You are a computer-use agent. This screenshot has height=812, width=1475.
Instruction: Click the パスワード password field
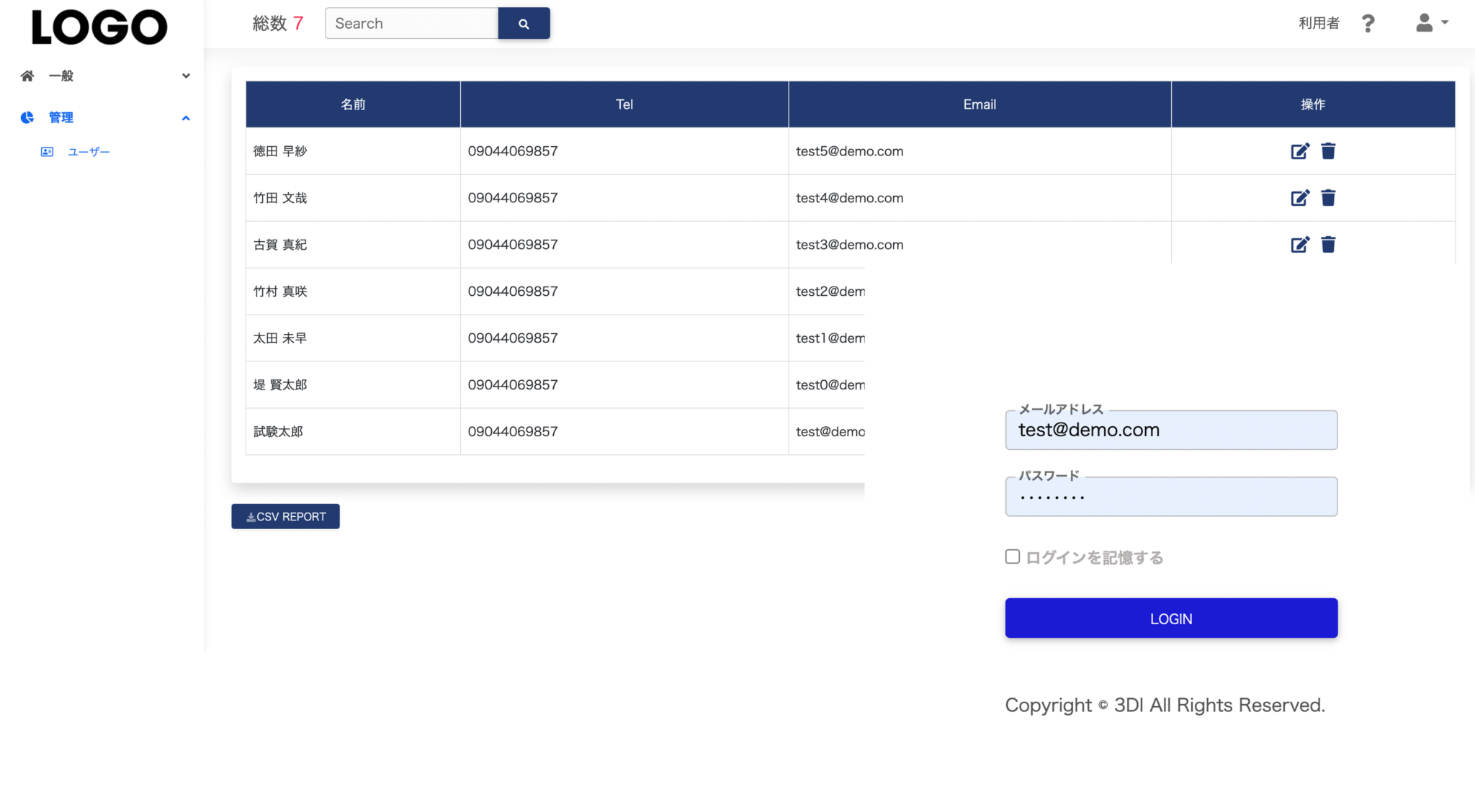coord(1170,497)
